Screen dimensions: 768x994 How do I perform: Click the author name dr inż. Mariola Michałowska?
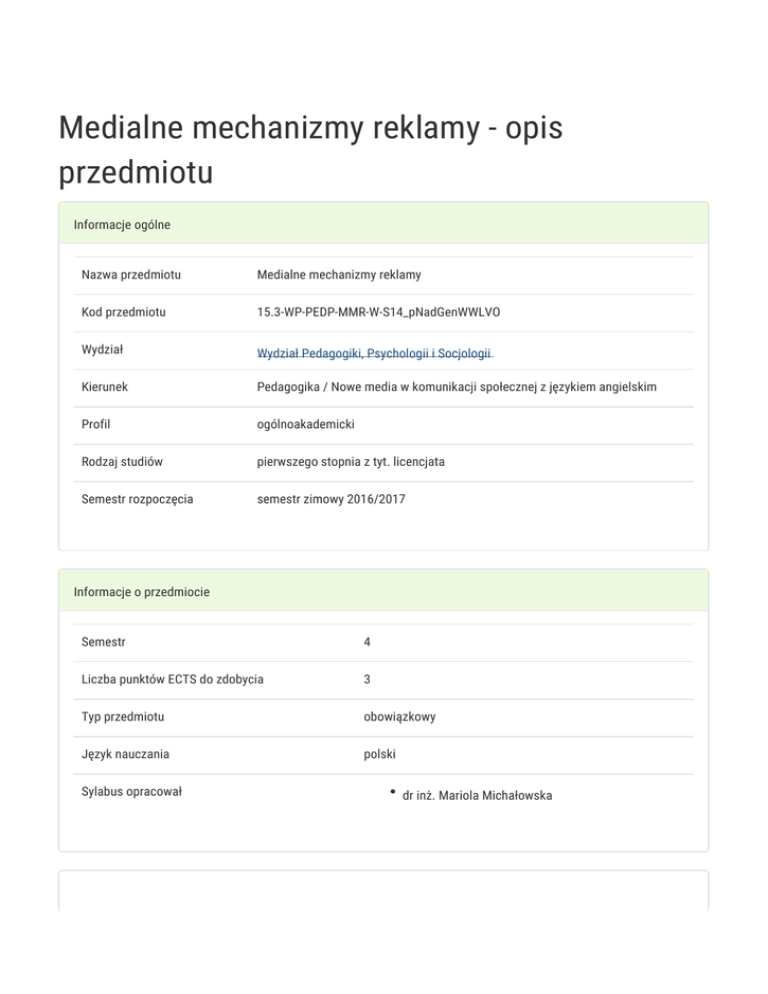tap(476, 796)
